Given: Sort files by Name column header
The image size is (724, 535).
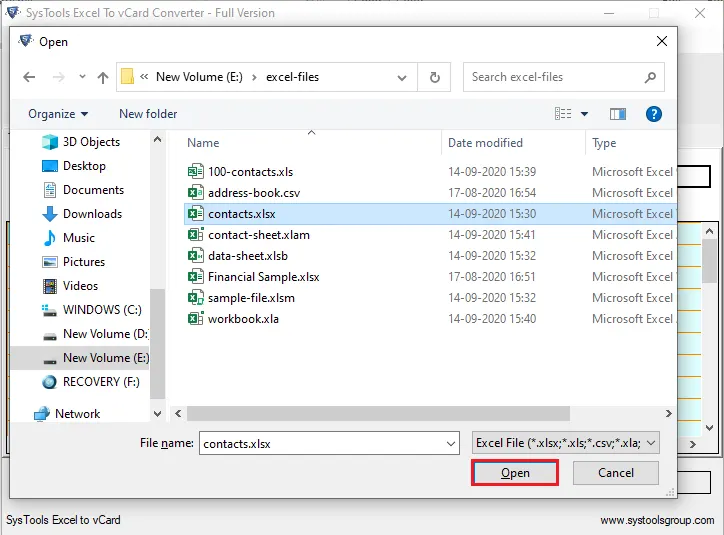Looking at the screenshot, I should 203,143.
